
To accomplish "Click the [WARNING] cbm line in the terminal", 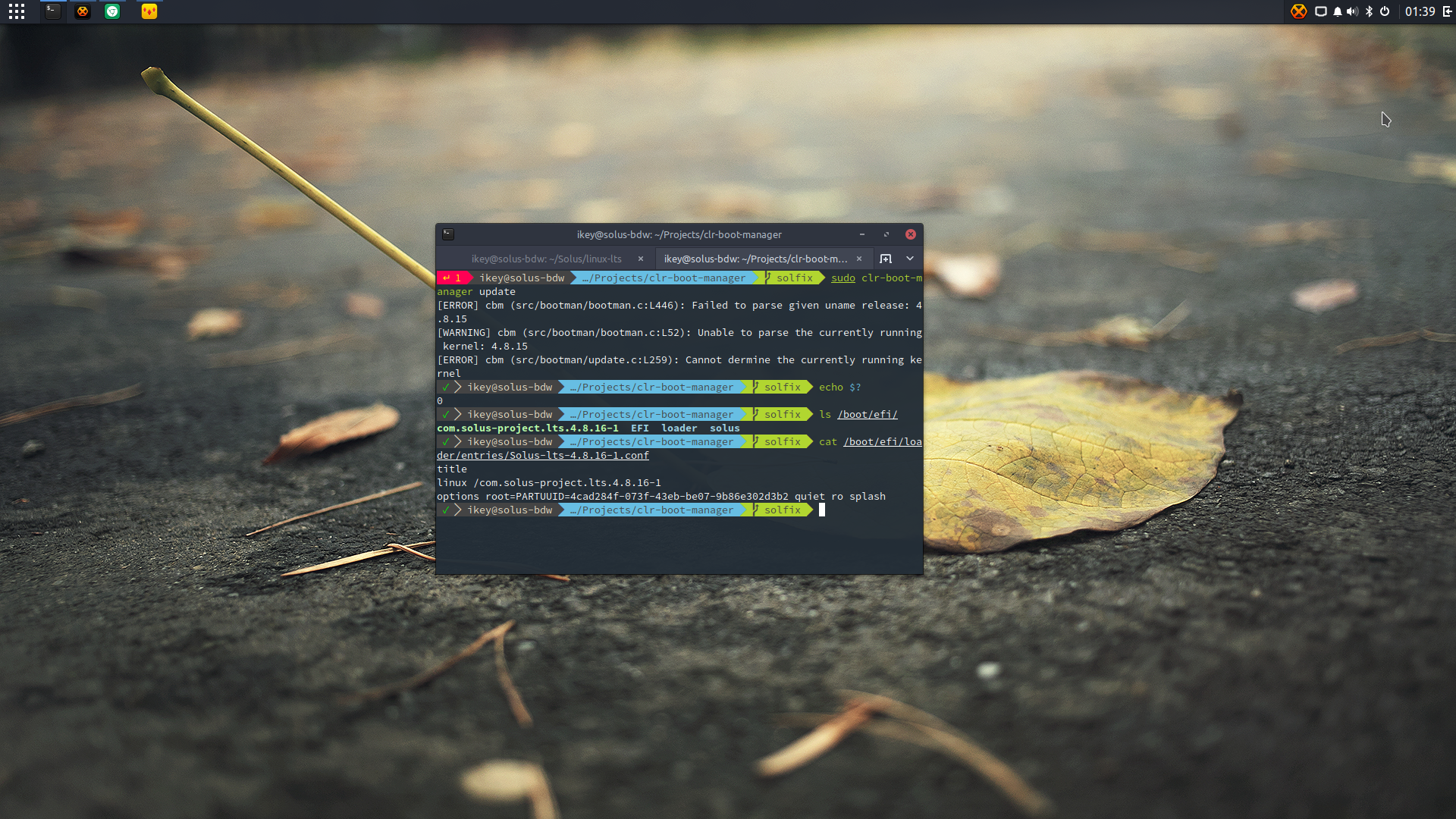I will (679, 340).
